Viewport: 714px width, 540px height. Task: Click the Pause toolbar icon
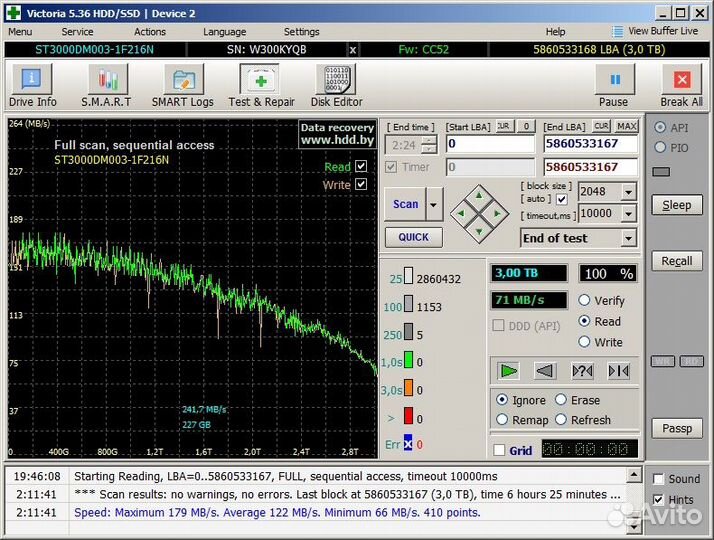click(614, 86)
